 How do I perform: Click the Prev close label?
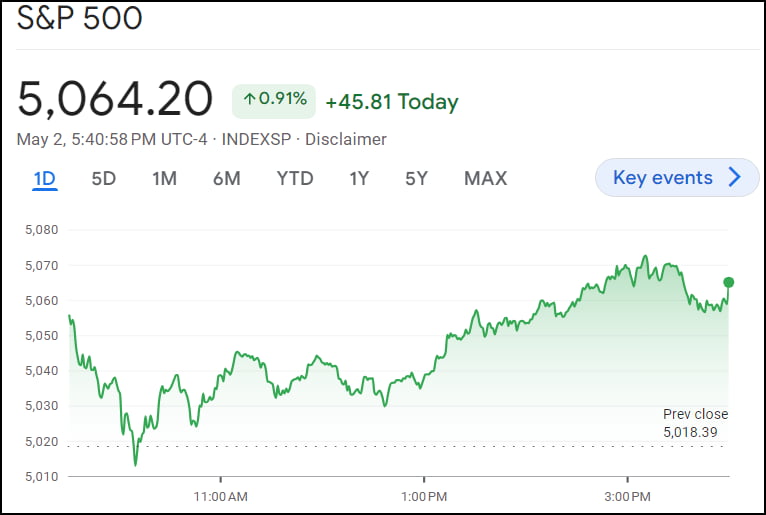click(x=695, y=414)
